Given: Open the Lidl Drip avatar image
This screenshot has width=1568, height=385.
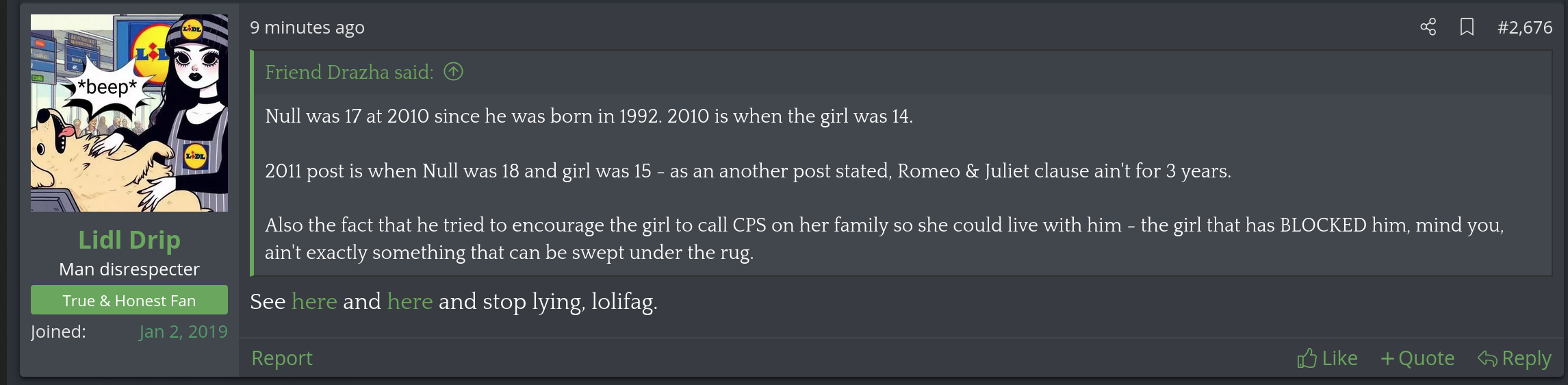Looking at the screenshot, I should pyautogui.click(x=129, y=113).
